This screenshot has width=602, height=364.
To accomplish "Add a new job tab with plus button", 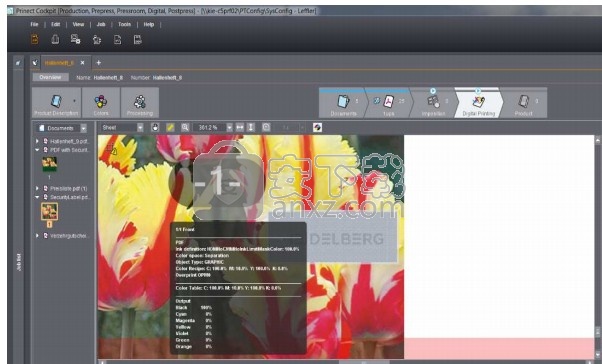I will click(98, 63).
